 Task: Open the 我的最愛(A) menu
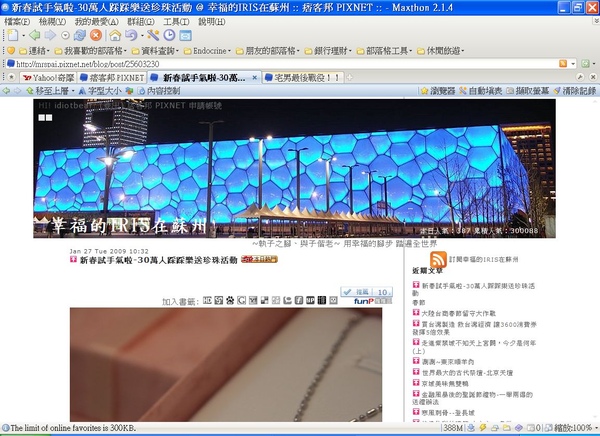(96, 22)
